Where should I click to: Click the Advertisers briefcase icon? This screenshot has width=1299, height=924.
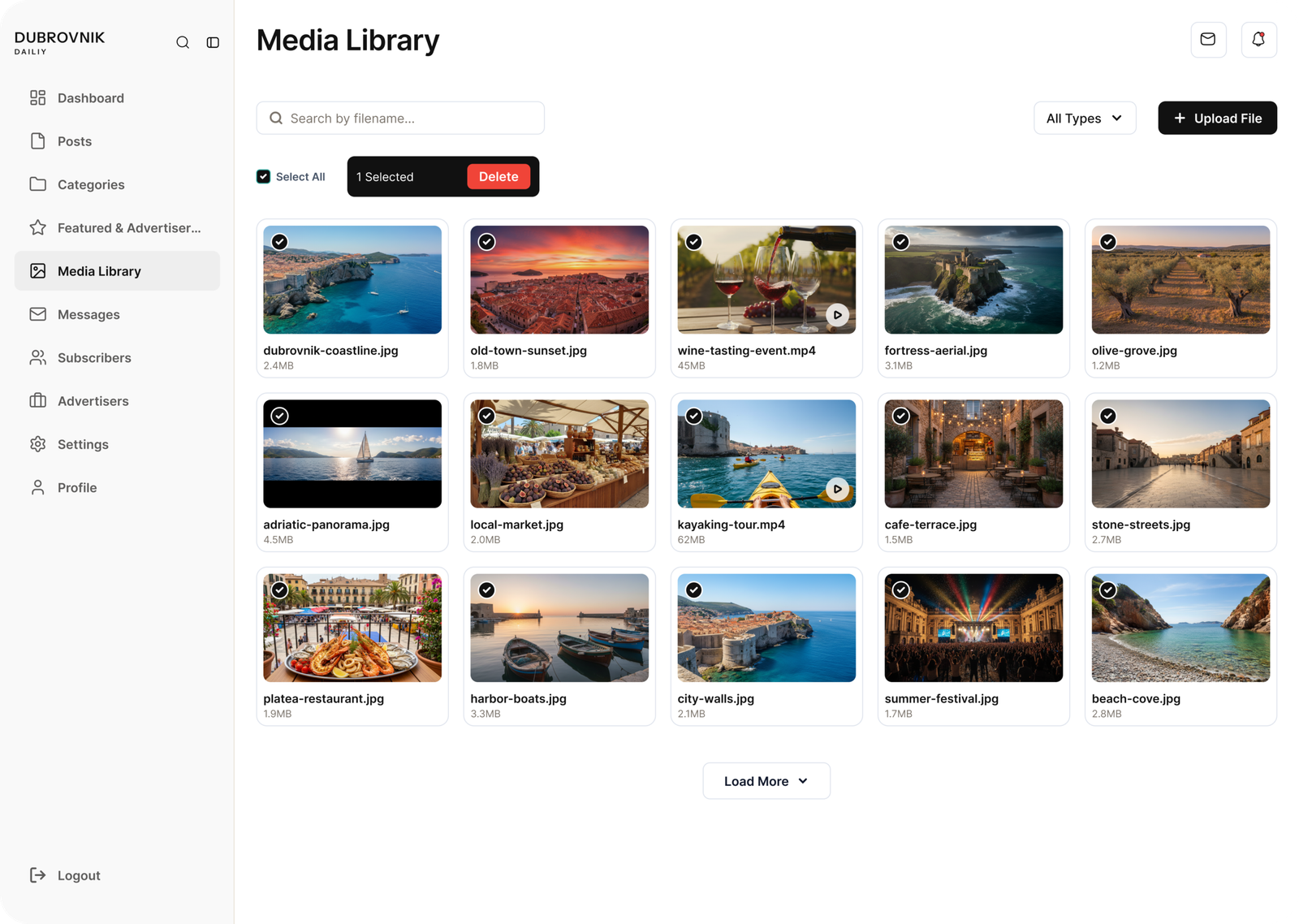38,401
